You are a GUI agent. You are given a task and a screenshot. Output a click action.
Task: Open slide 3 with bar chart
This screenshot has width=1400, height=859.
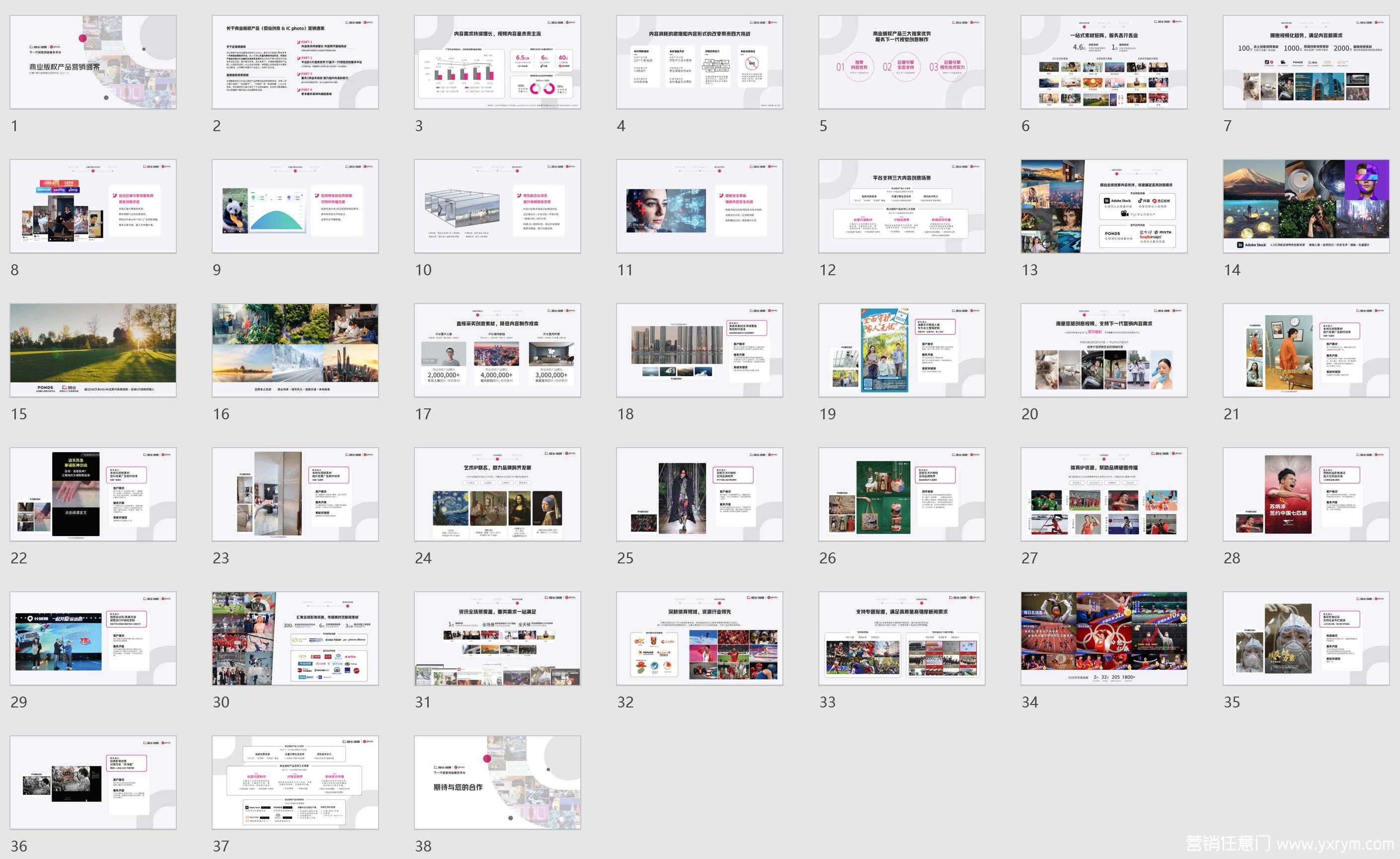[497, 62]
